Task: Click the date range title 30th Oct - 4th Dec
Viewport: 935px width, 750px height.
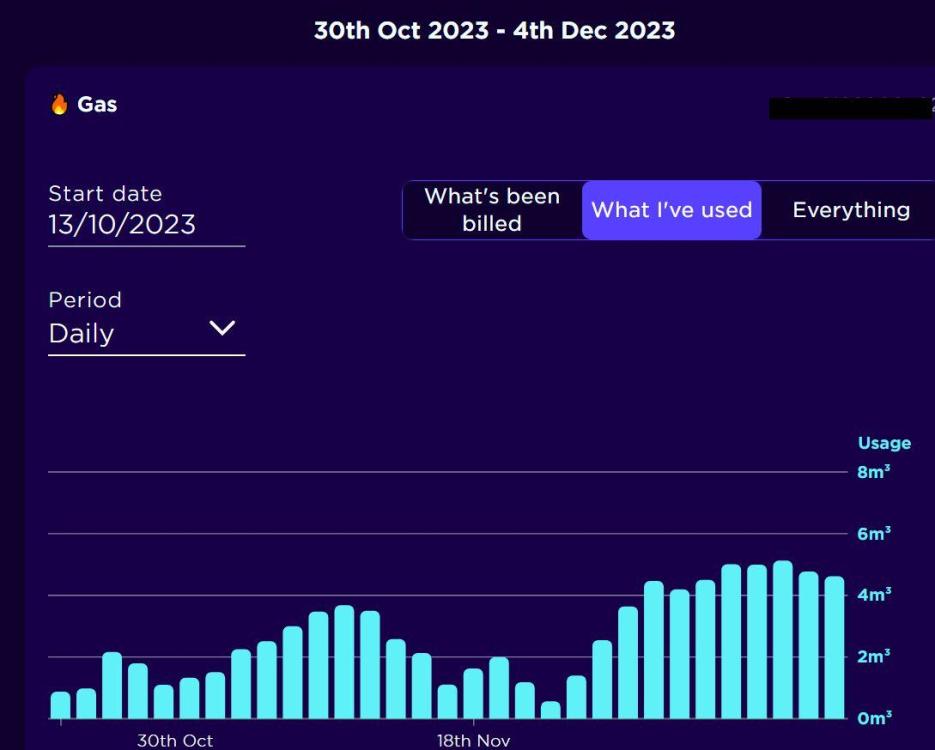Action: point(494,30)
